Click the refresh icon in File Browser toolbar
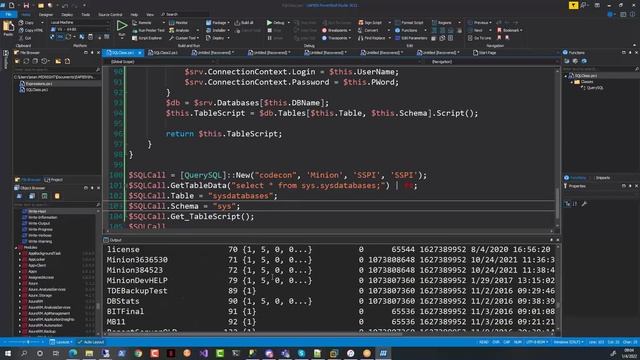 click(x=26, y=61)
